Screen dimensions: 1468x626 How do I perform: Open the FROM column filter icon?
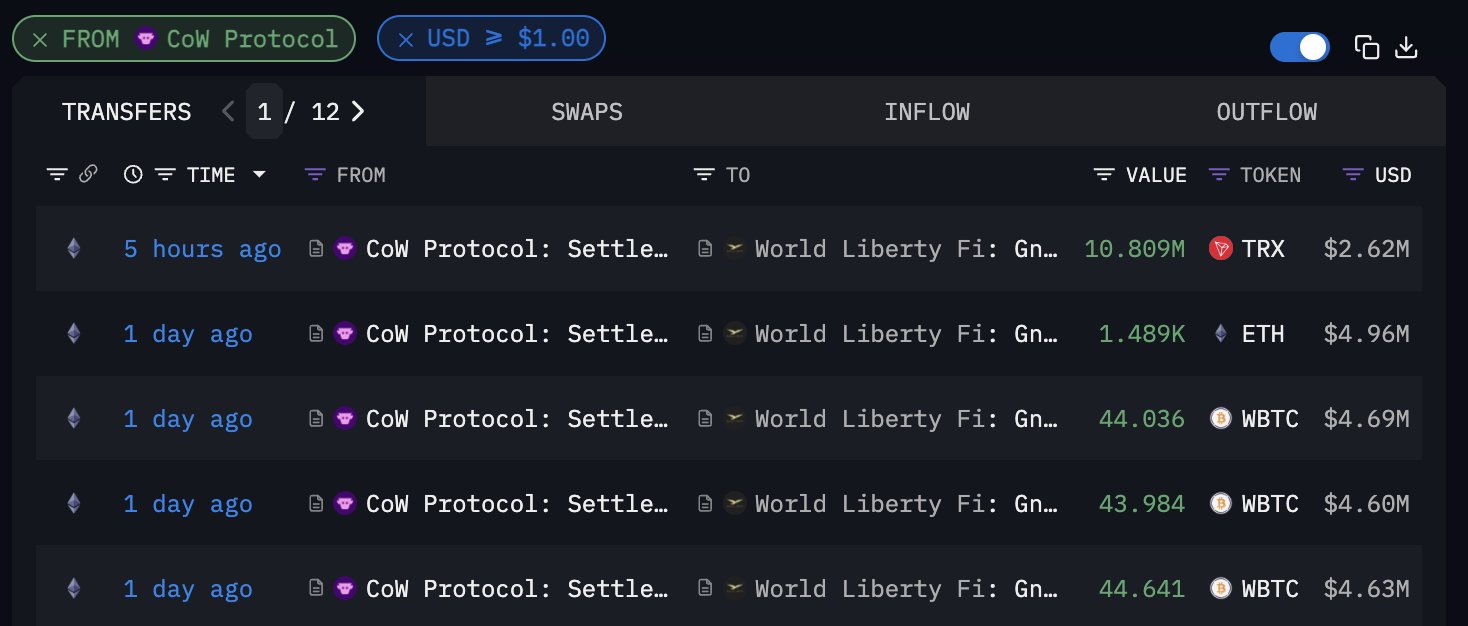click(x=315, y=175)
